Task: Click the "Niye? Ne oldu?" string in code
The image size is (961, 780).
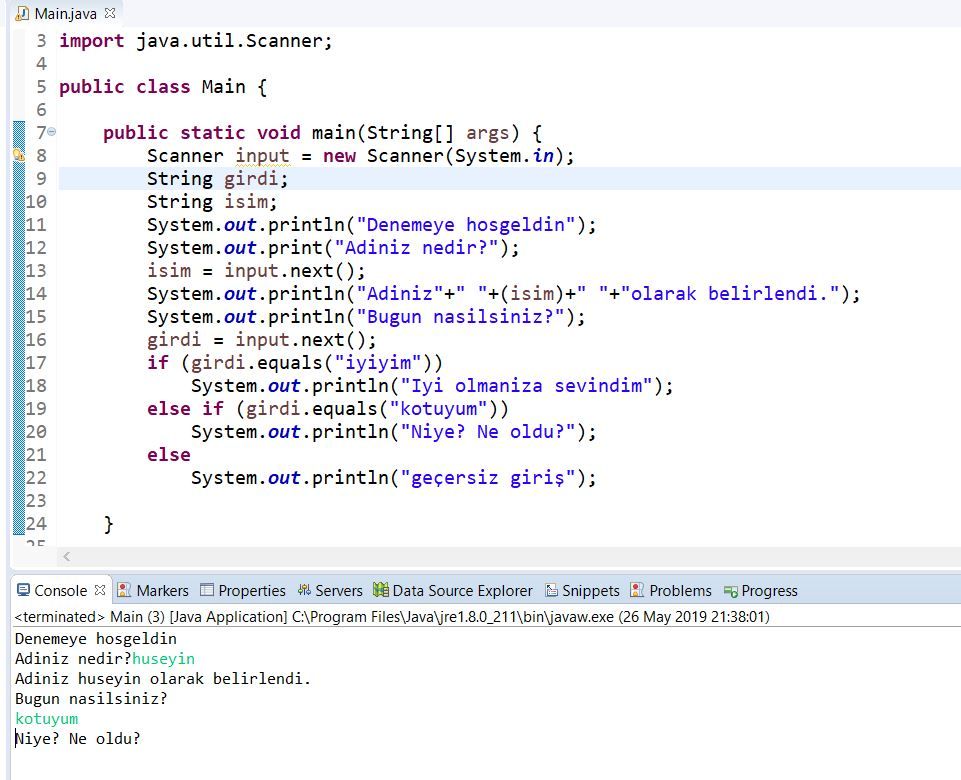Action: coord(488,432)
